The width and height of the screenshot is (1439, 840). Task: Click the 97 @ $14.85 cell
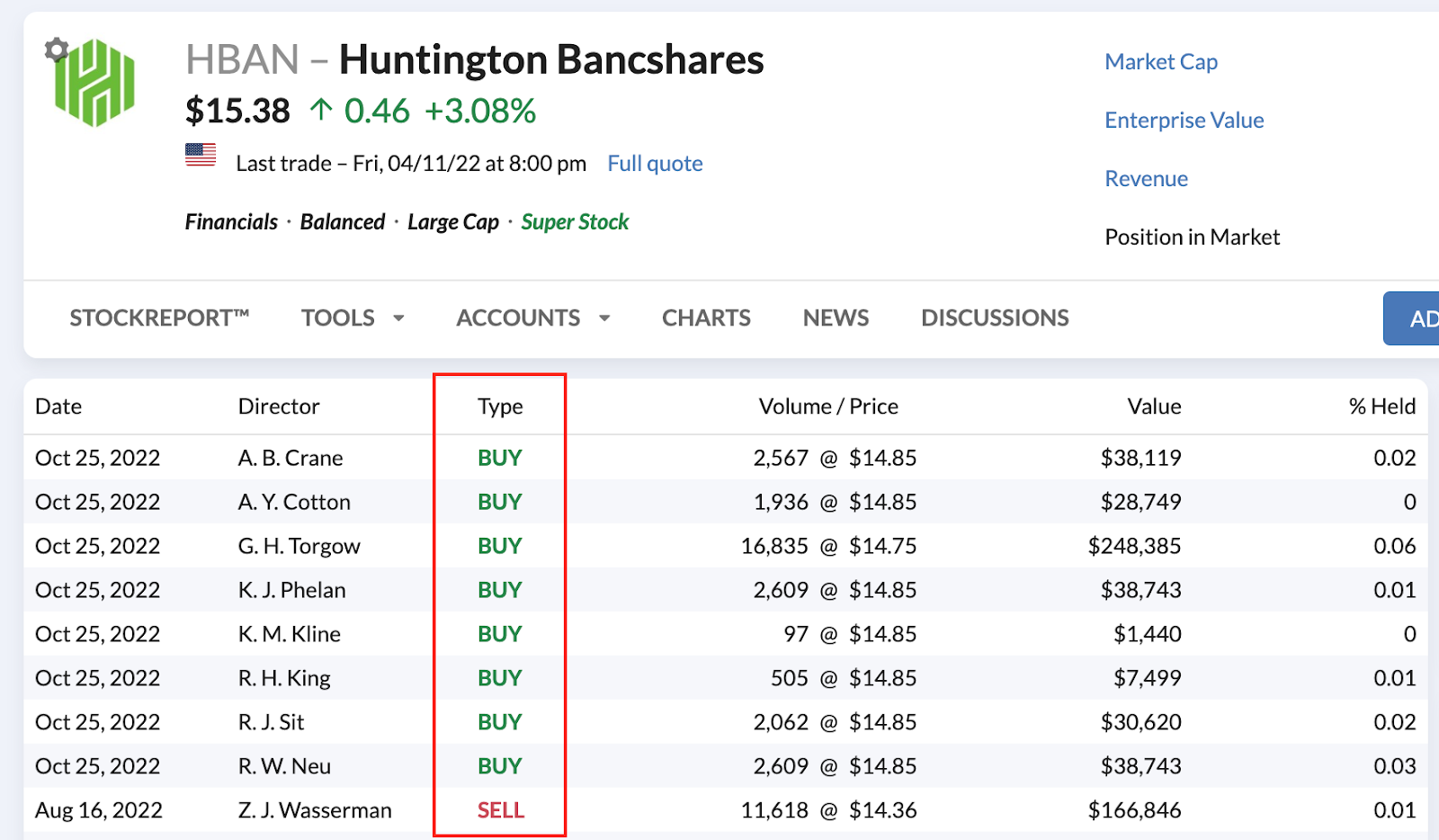coord(850,635)
